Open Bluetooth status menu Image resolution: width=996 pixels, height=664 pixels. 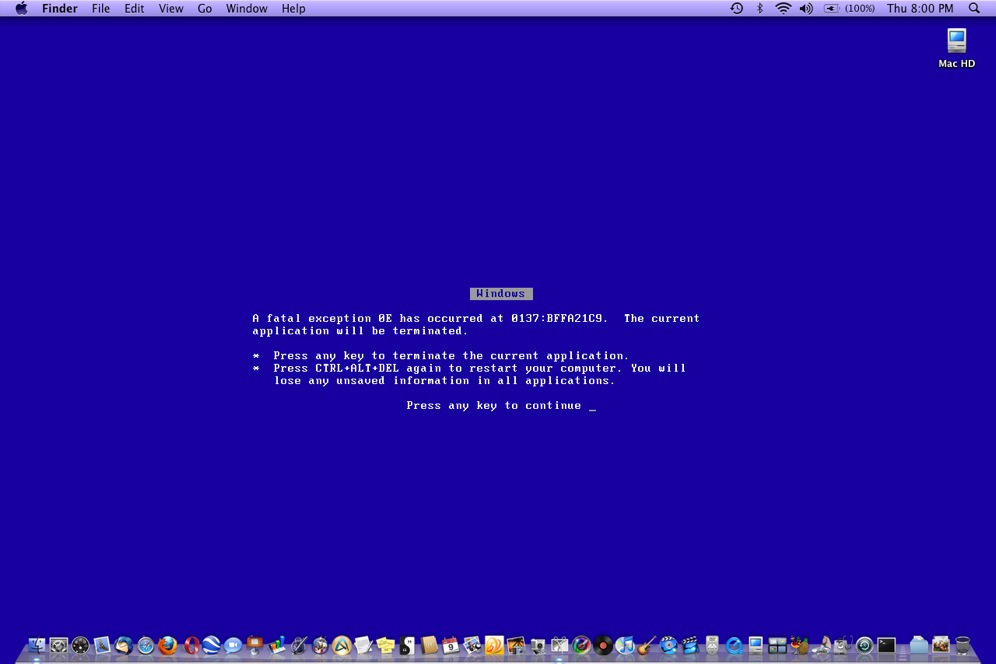point(760,8)
